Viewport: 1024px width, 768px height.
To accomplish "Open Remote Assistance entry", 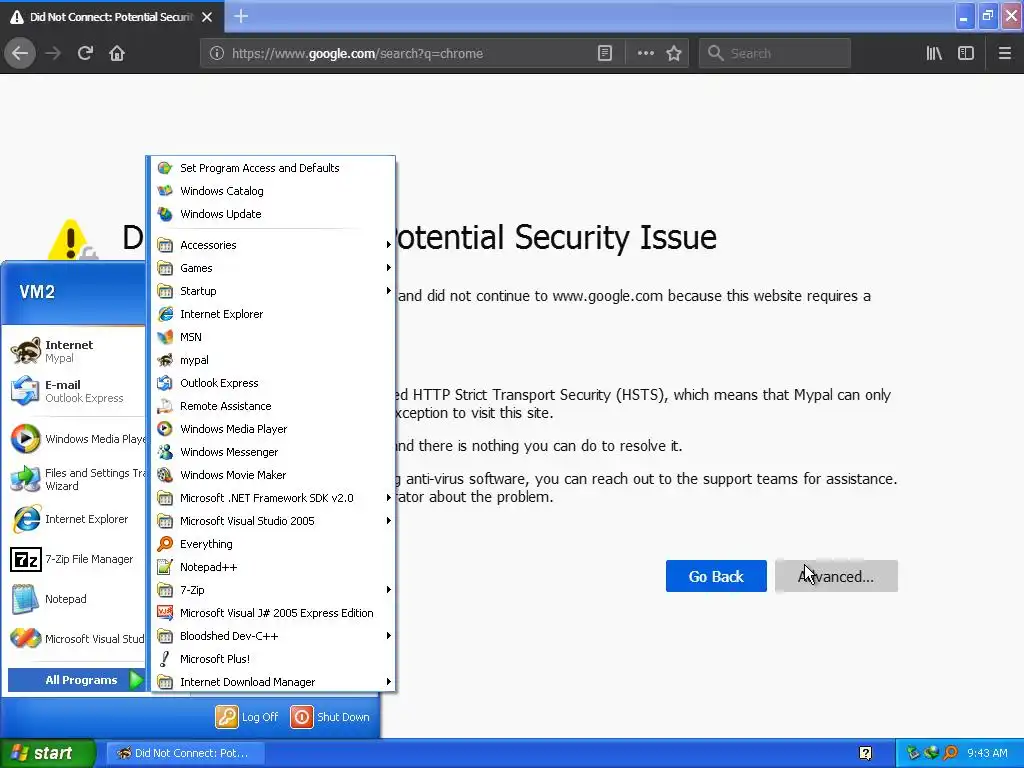I will point(273,406).
